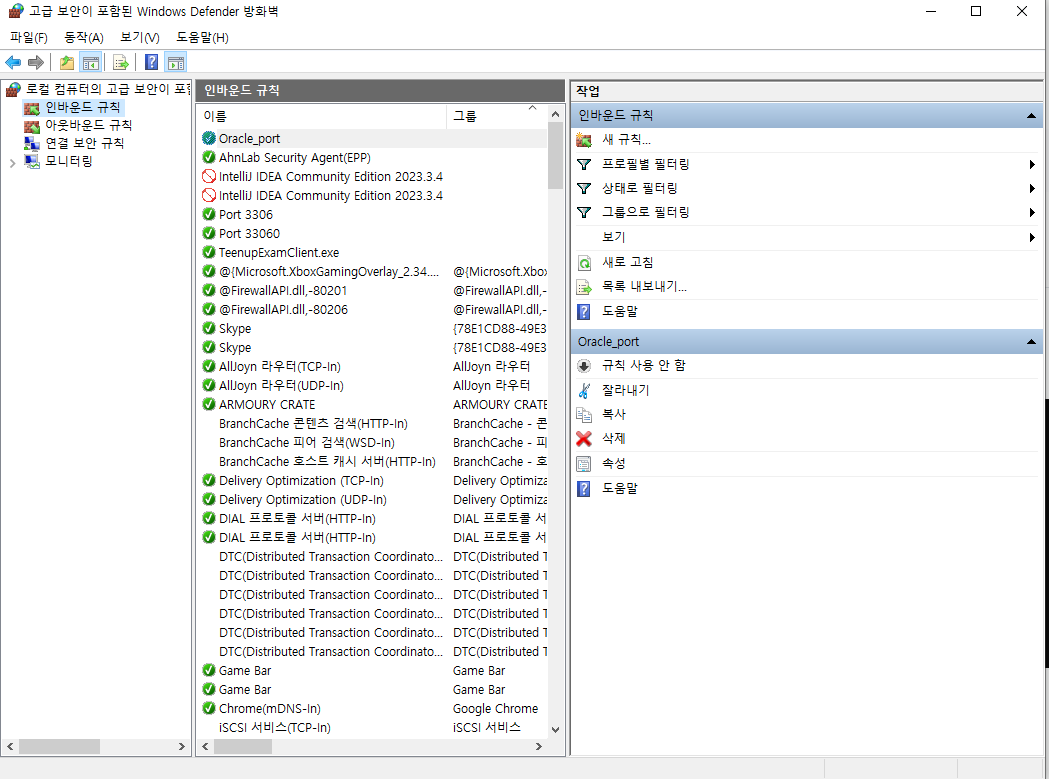1049x779 pixels.
Task: Toggle the Show/Hide Action Pane icon
Action: [x=176, y=63]
